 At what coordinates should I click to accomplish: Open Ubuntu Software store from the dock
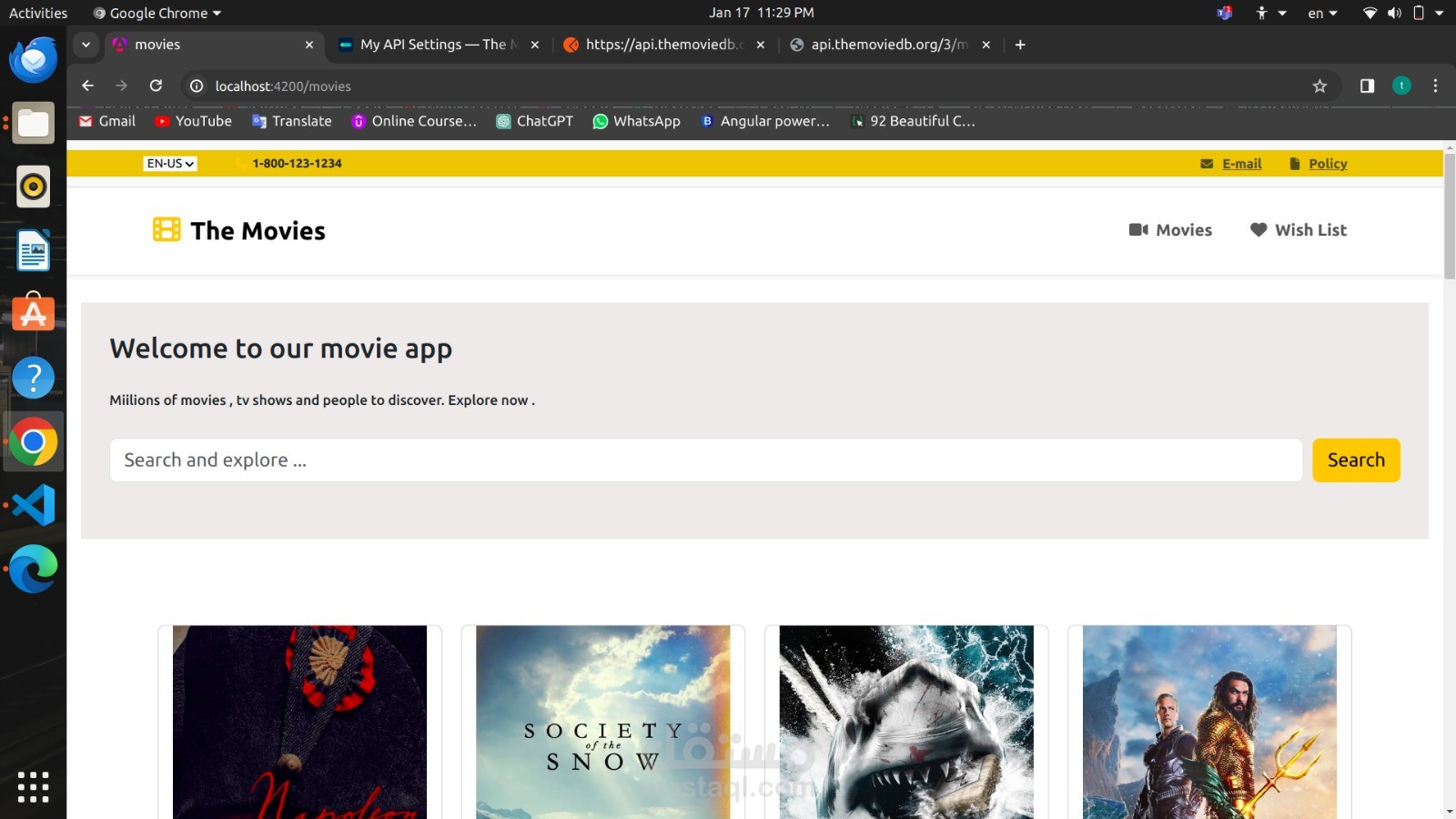pos(34,312)
